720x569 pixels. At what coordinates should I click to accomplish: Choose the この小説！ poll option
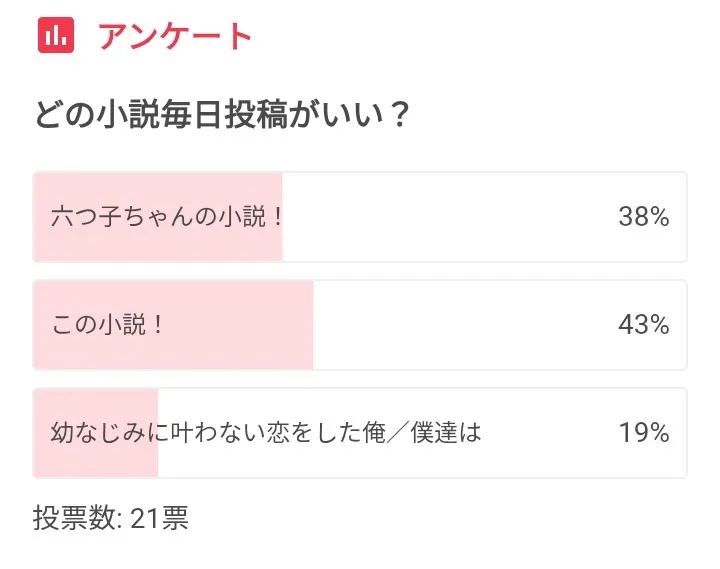[x=107, y=325]
